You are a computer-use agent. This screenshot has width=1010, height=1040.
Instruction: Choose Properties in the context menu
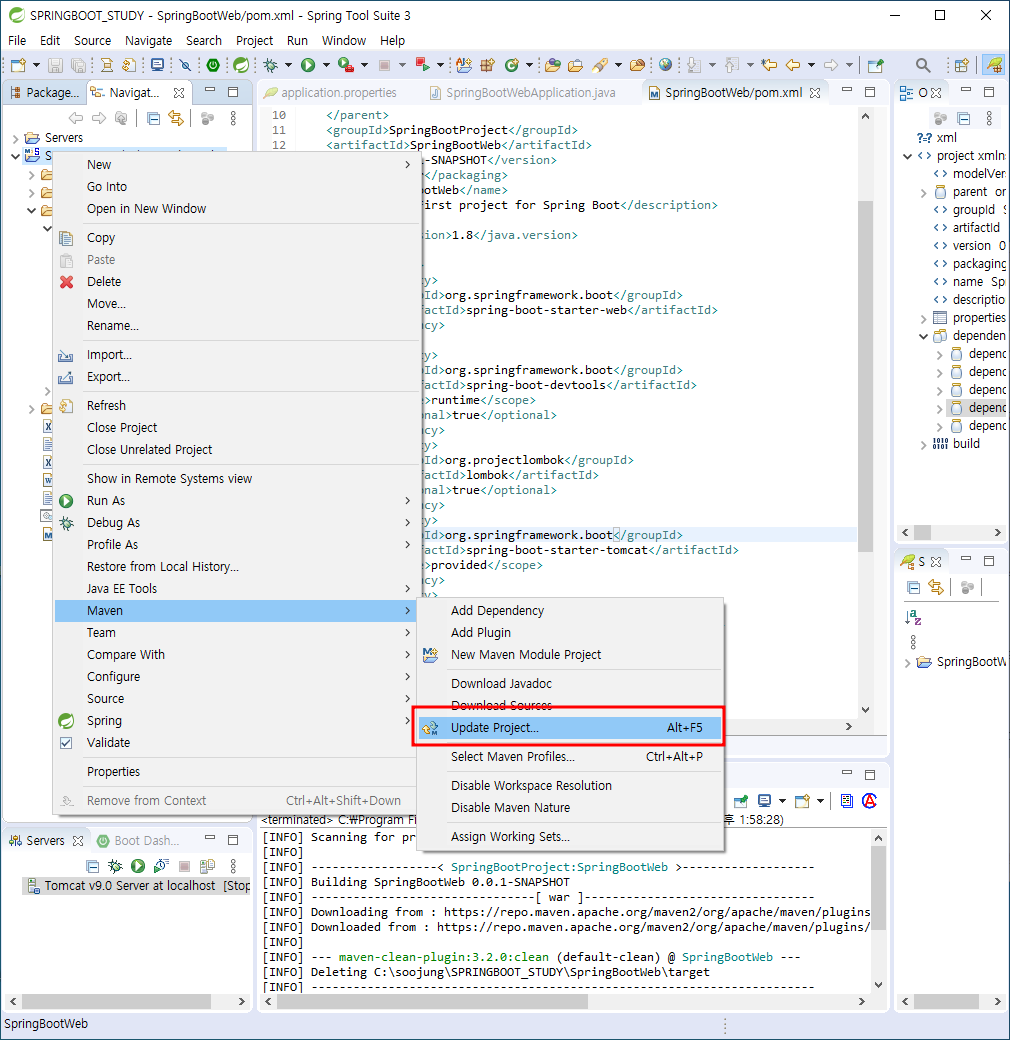(x=235, y=771)
